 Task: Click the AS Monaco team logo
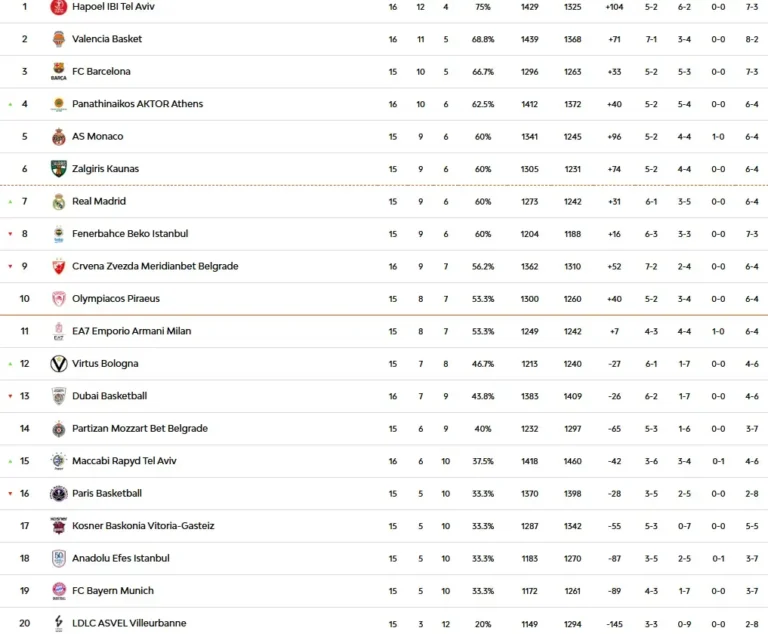[x=58, y=137]
